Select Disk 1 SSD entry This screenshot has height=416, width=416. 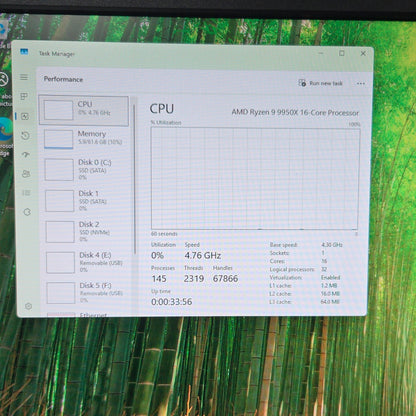(87, 200)
